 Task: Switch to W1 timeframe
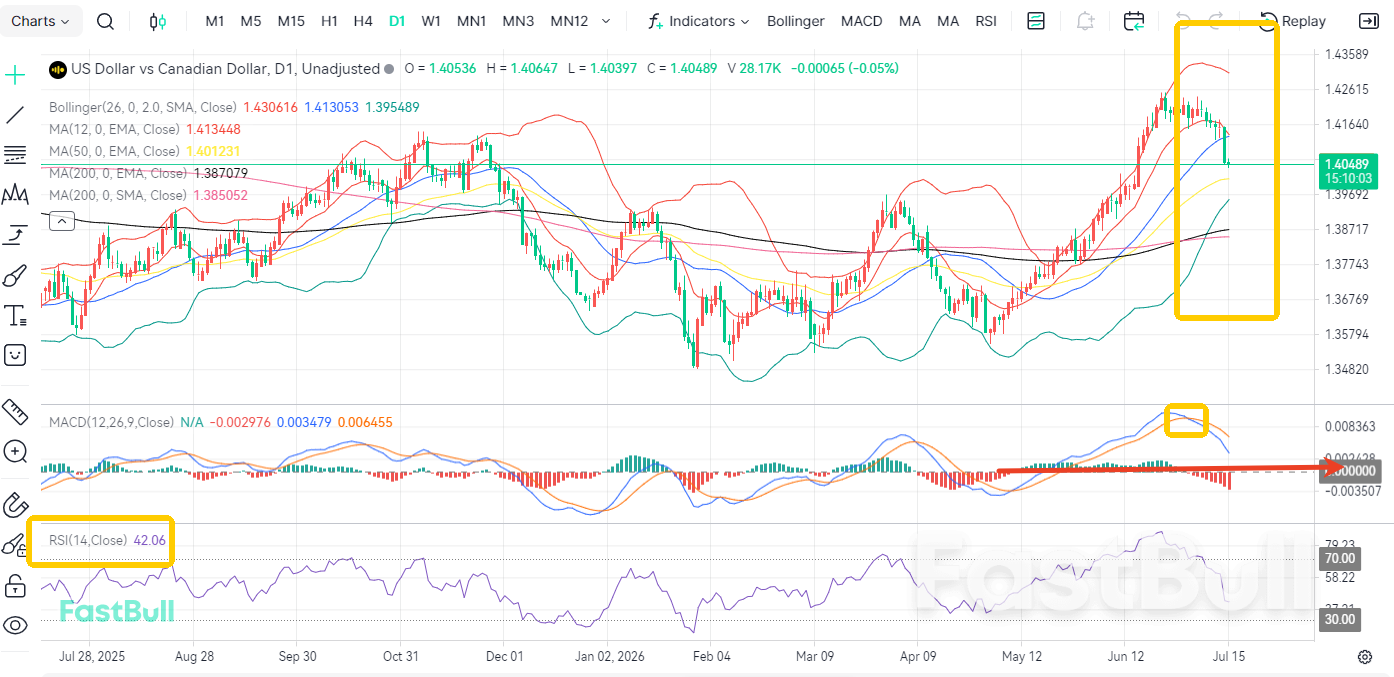click(x=431, y=21)
